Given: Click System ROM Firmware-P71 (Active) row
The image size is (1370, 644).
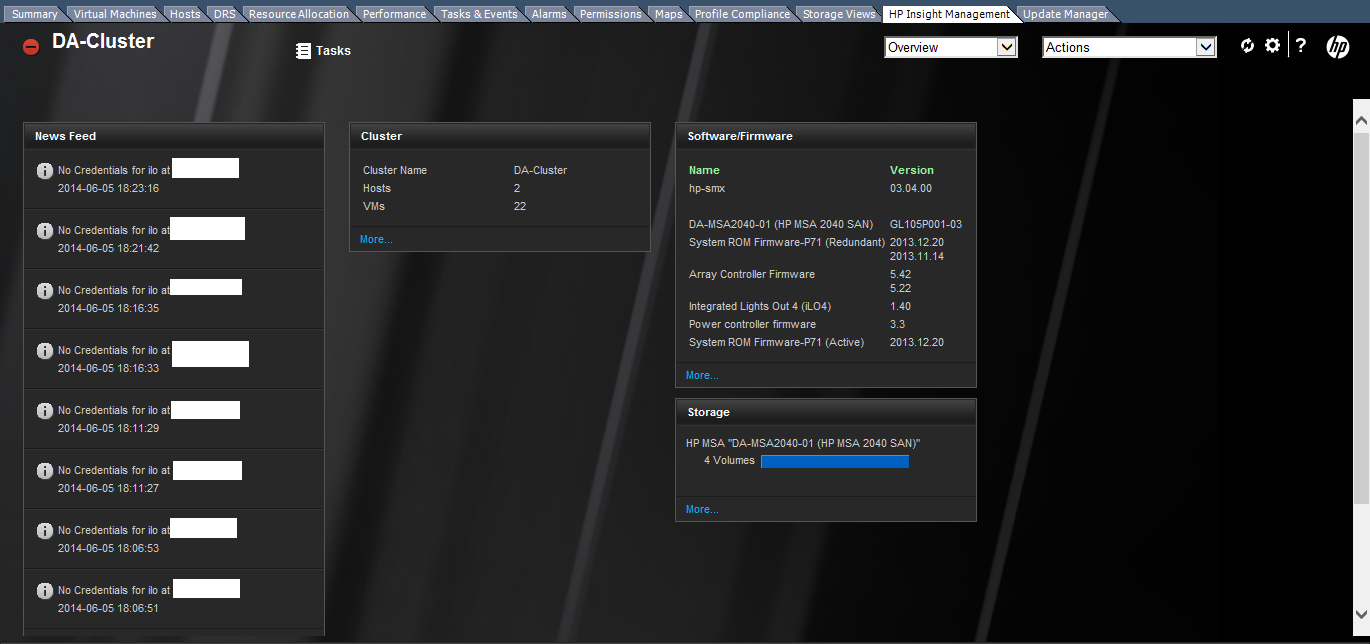Looking at the screenshot, I should [826, 342].
